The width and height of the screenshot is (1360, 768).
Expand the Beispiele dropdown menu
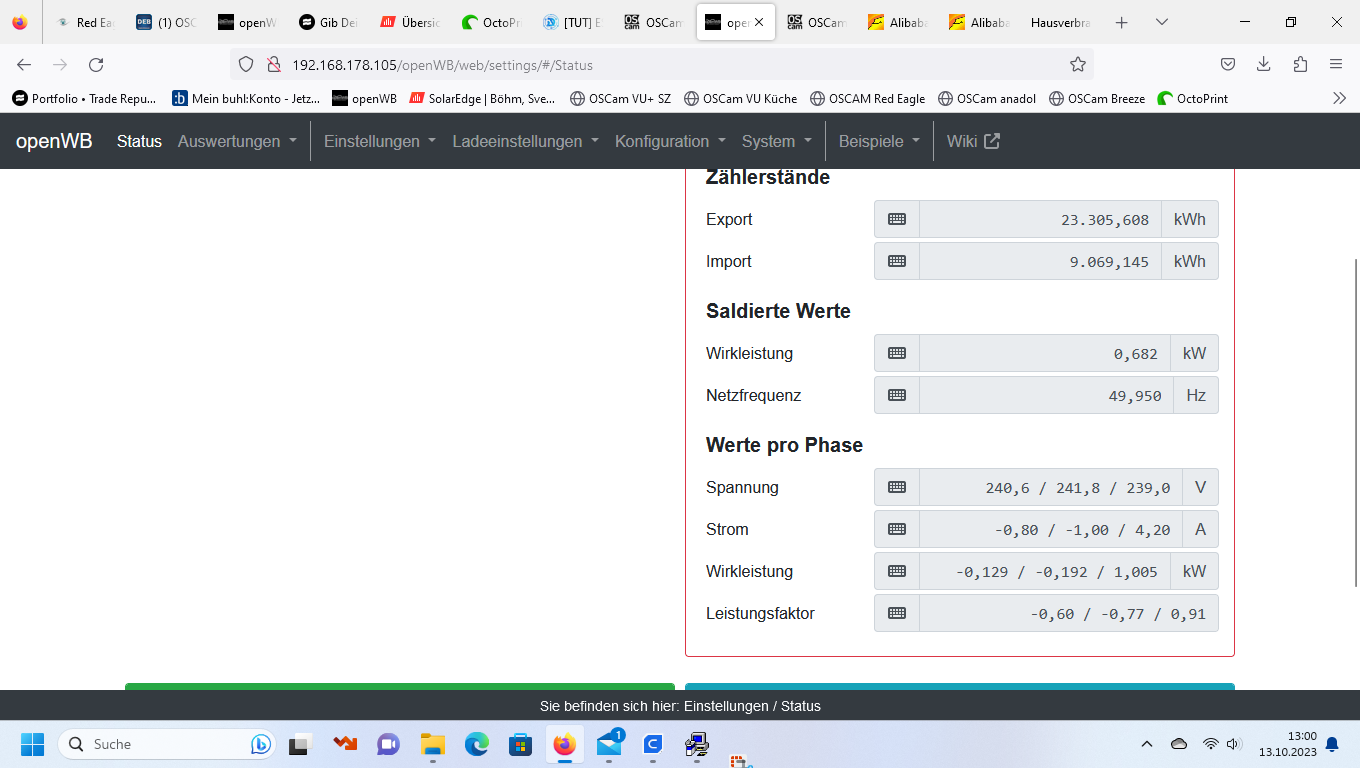coord(880,141)
